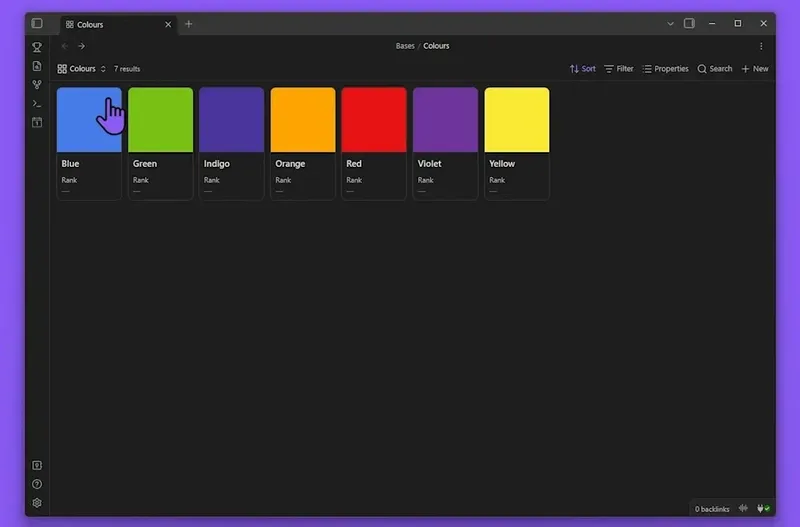This screenshot has height=527, width=800.
Task: Add a new tab with plus icon
Action: (189, 24)
